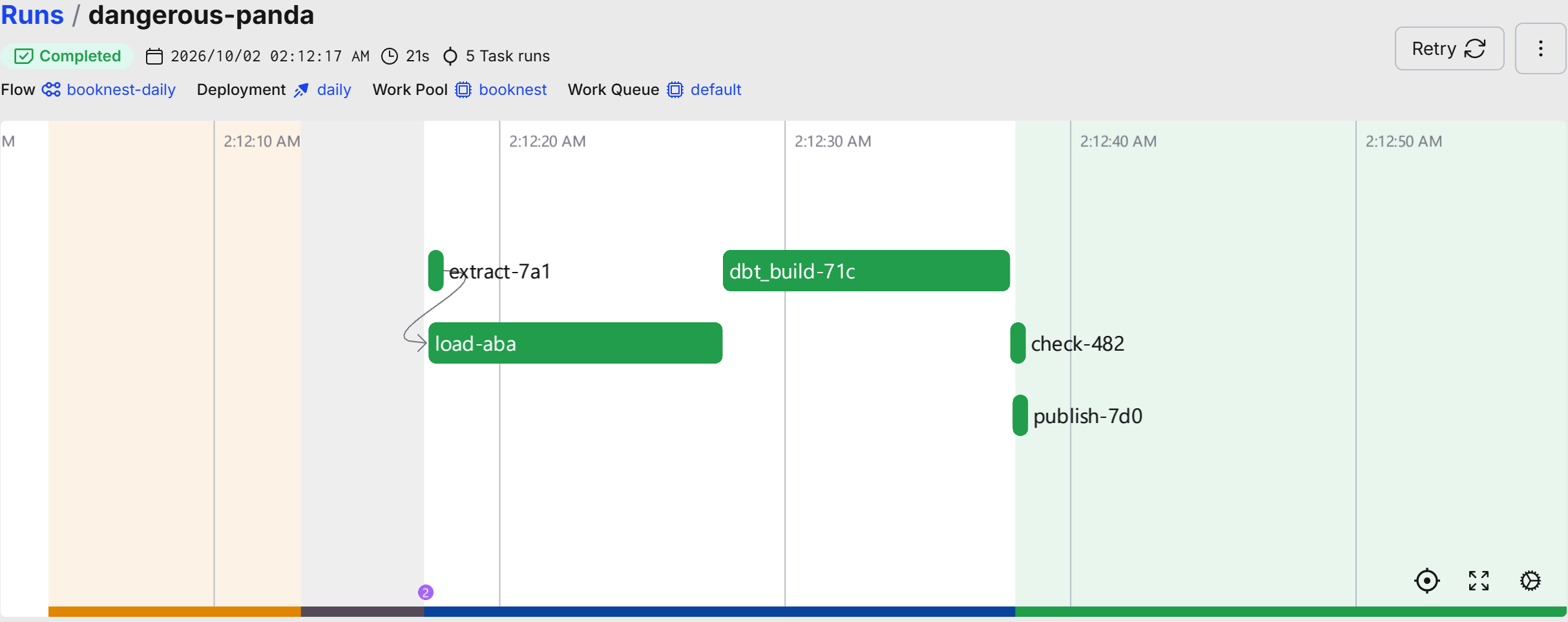Click the 2:12:20 AM time label
This screenshot has height=622, width=1568.
pyautogui.click(x=547, y=141)
